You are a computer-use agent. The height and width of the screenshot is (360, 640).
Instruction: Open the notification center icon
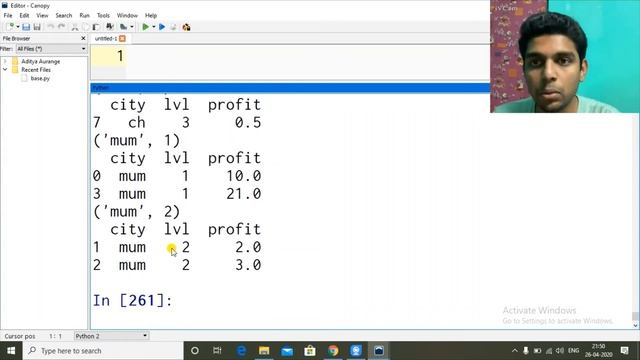(x=624, y=351)
